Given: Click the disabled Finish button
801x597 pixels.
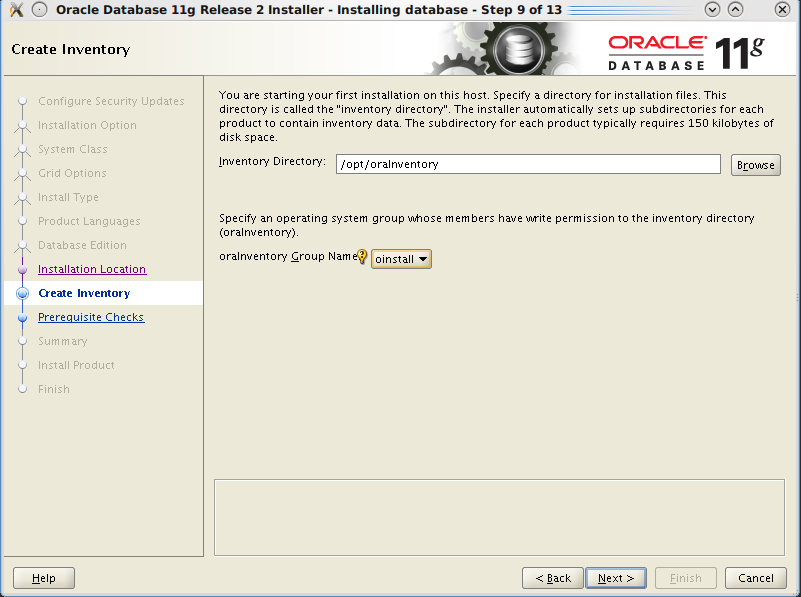Looking at the screenshot, I should click(686, 578).
